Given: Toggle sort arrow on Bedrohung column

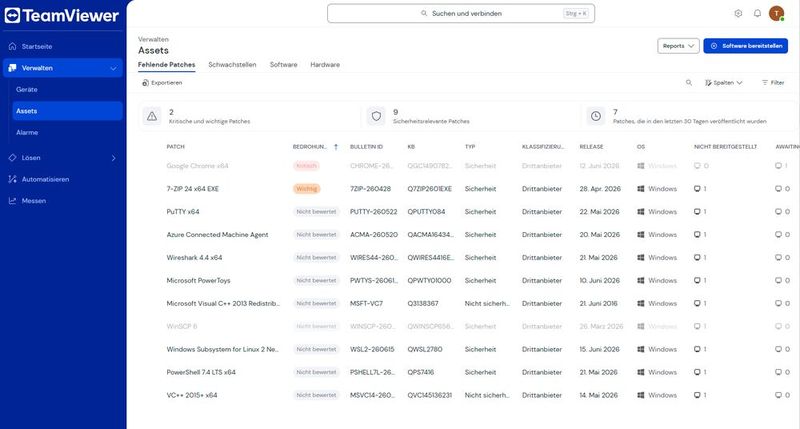Looking at the screenshot, I should 336,147.
